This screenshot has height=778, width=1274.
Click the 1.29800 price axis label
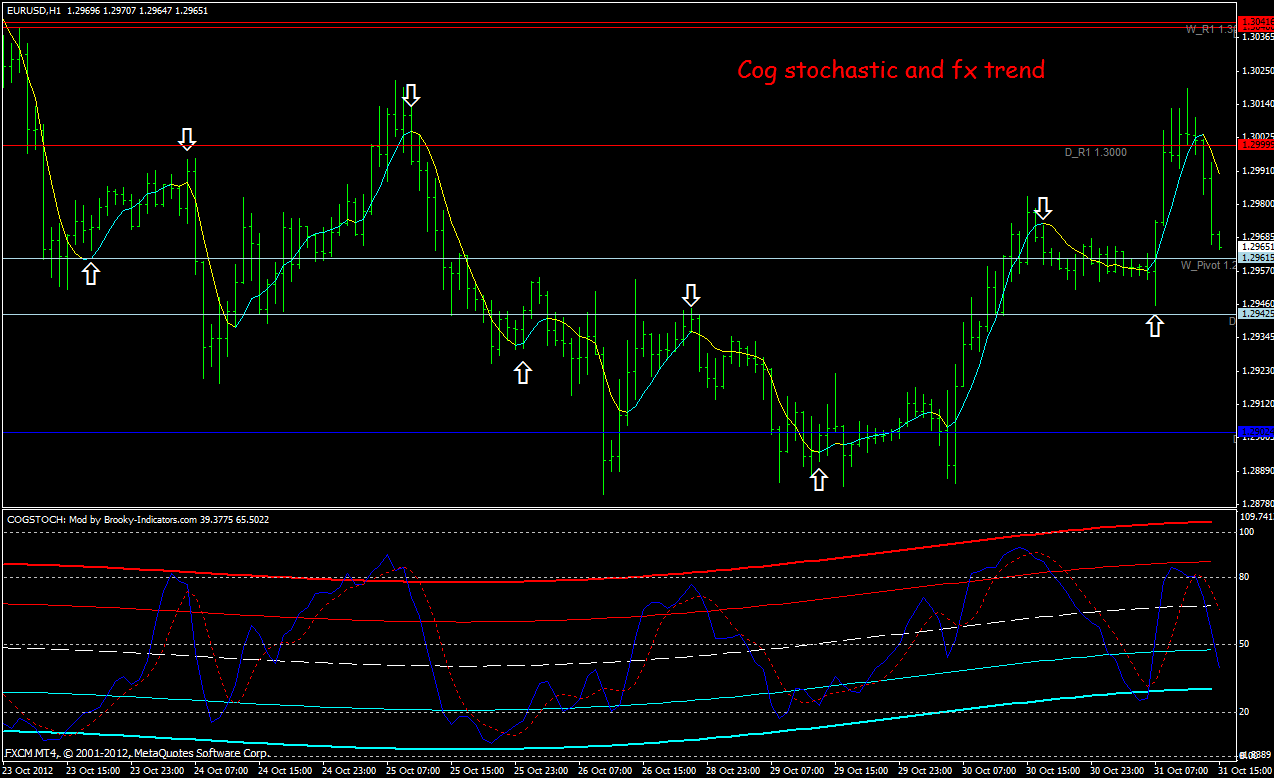click(x=1257, y=204)
